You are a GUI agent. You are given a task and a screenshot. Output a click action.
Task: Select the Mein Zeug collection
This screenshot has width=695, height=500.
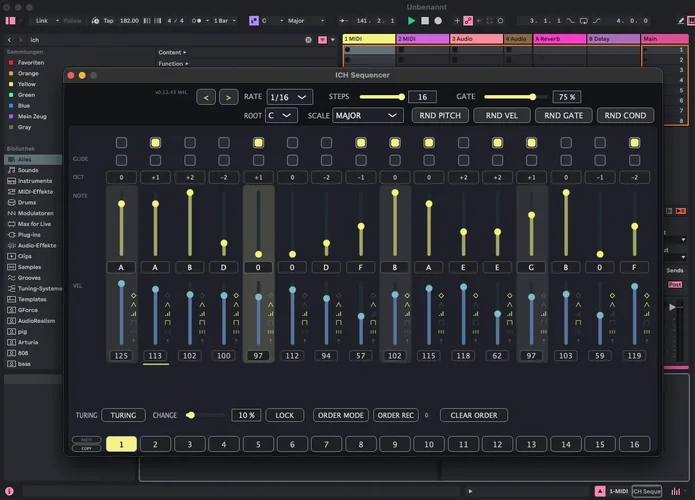[x=32, y=116]
